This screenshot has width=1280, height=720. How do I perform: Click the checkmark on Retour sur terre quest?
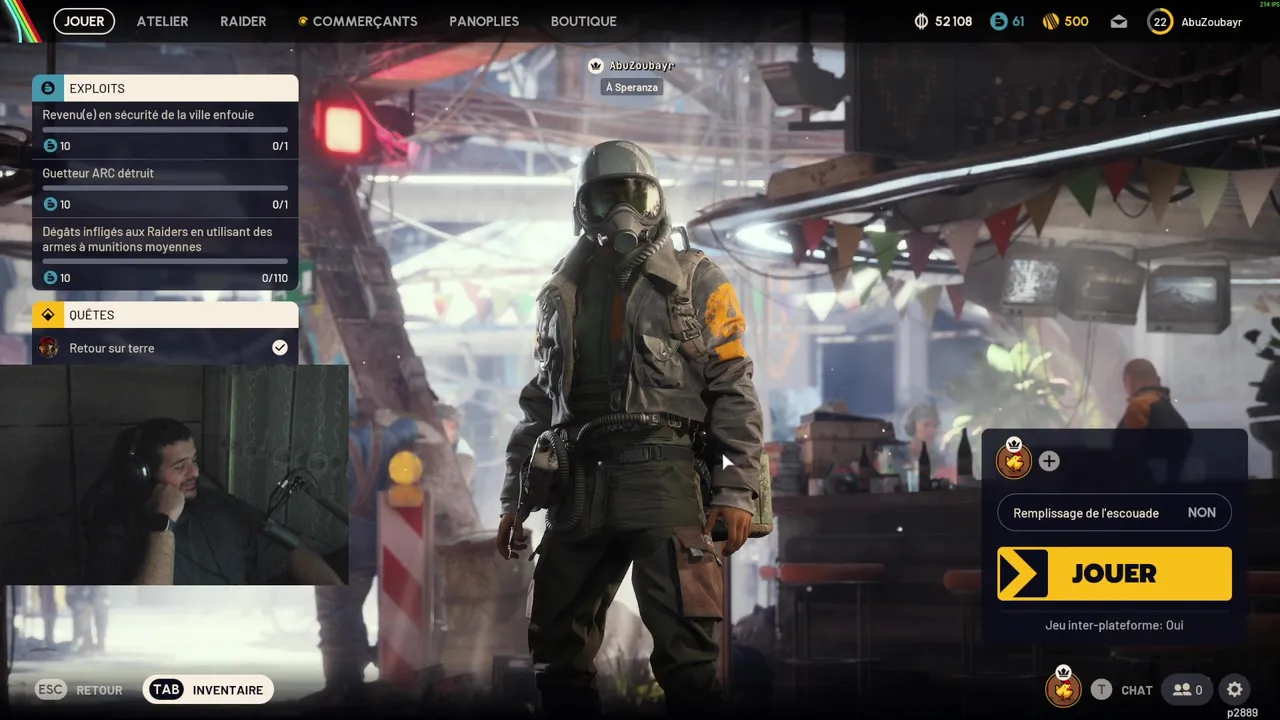(280, 347)
